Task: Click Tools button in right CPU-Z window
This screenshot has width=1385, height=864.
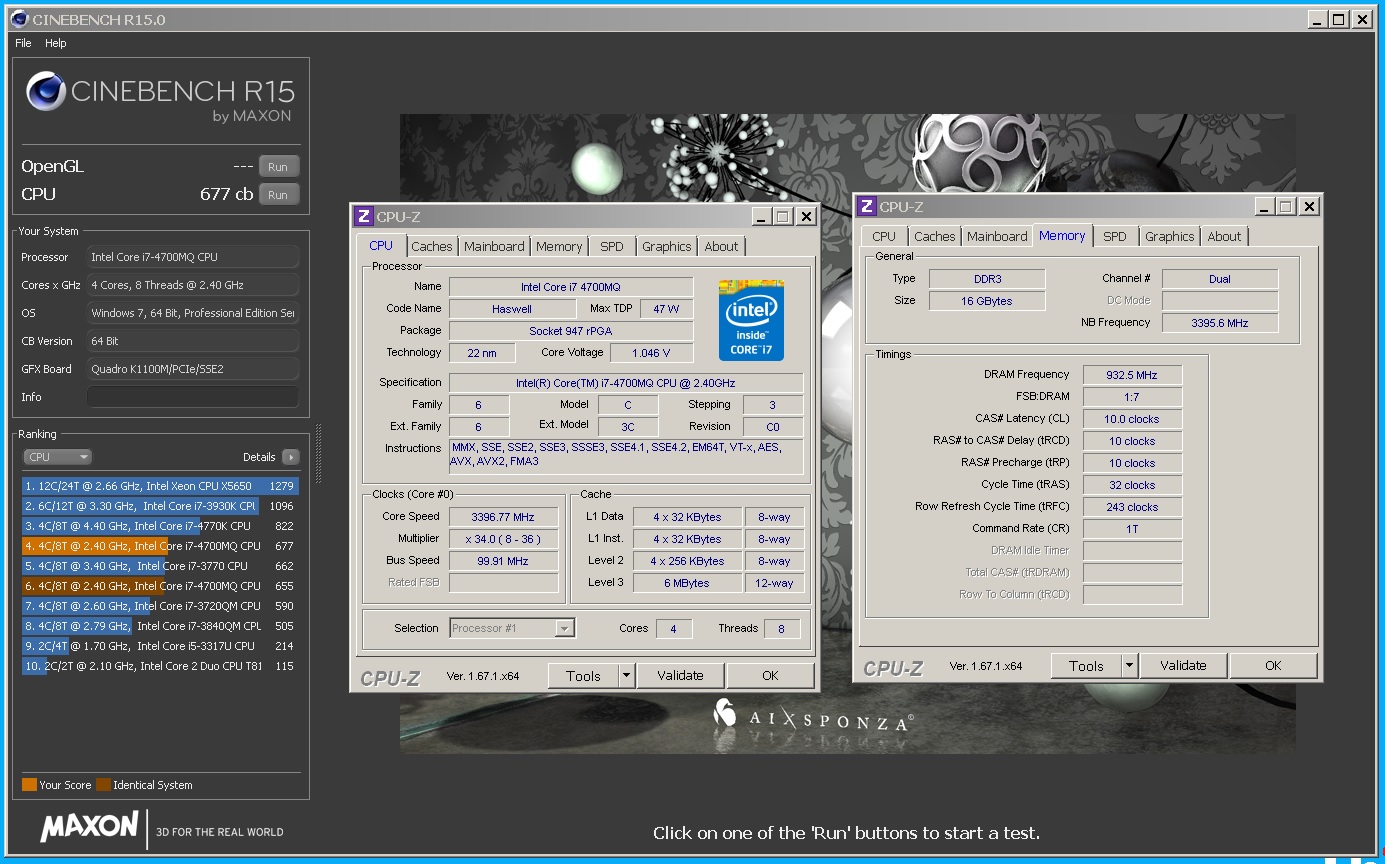Action: click(x=1086, y=666)
